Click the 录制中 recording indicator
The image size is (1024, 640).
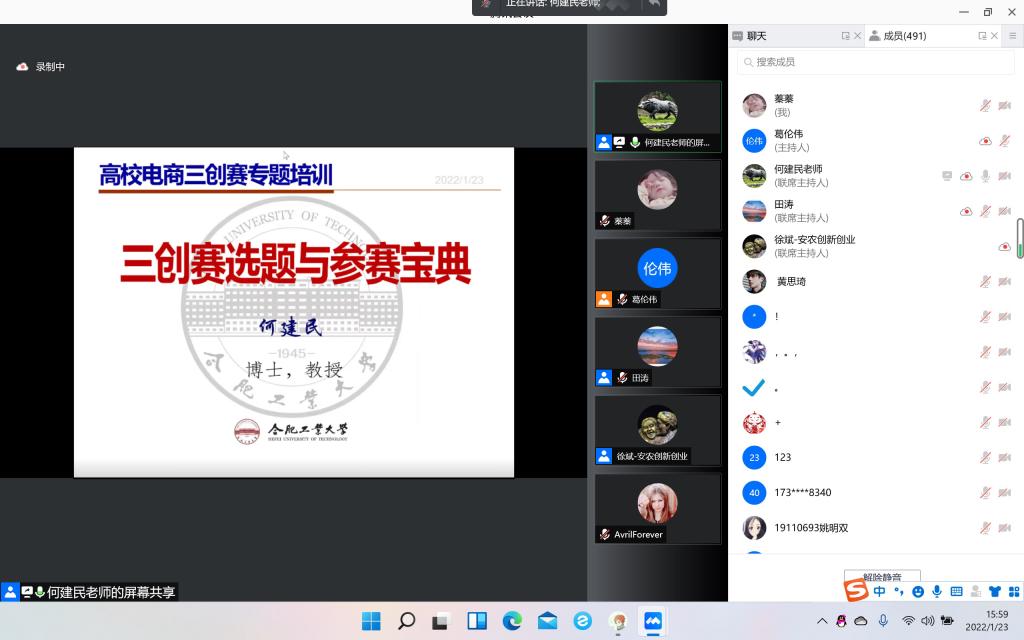point(41,67)
